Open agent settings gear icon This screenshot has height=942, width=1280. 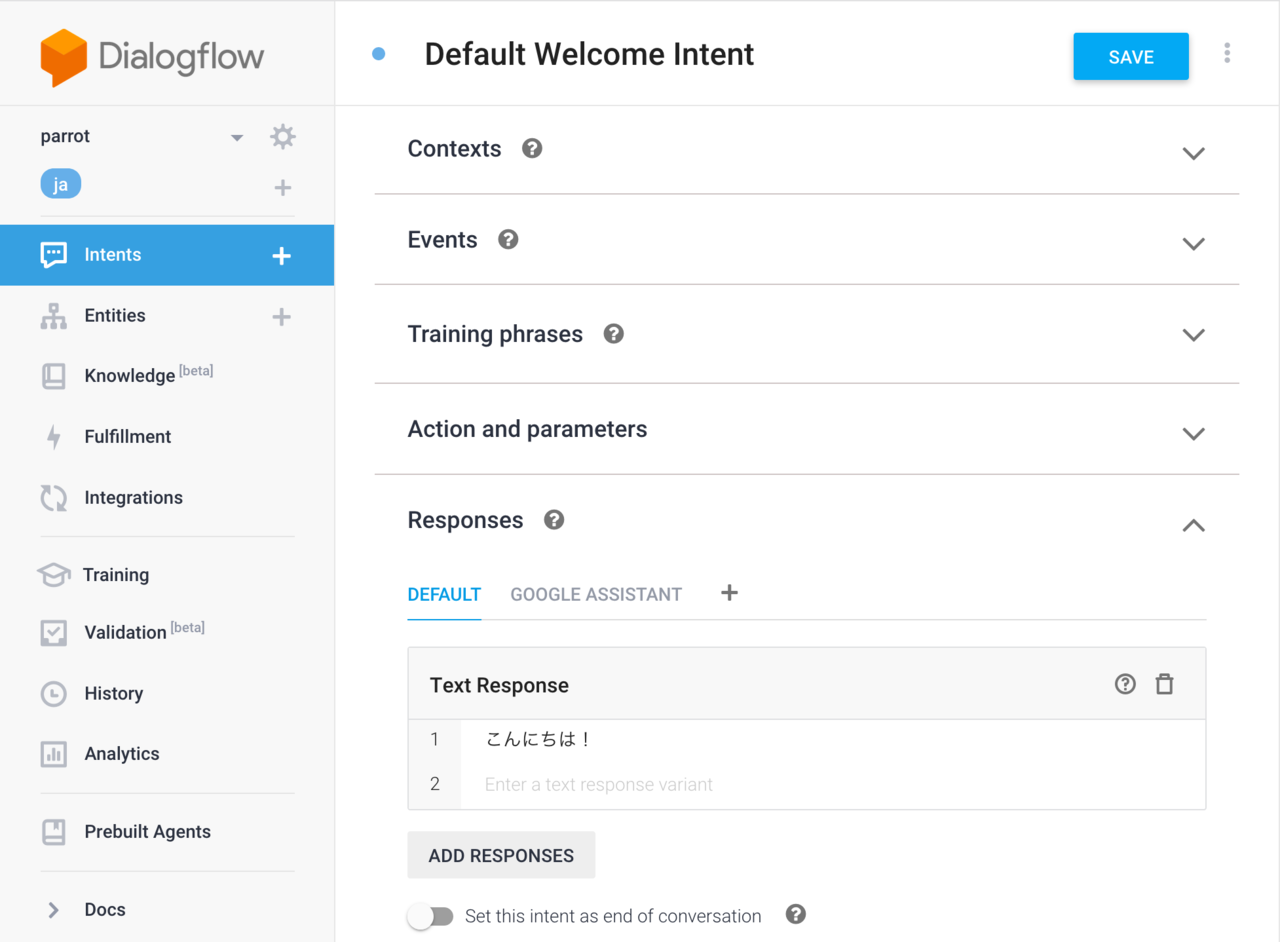(x=283, y=137)
